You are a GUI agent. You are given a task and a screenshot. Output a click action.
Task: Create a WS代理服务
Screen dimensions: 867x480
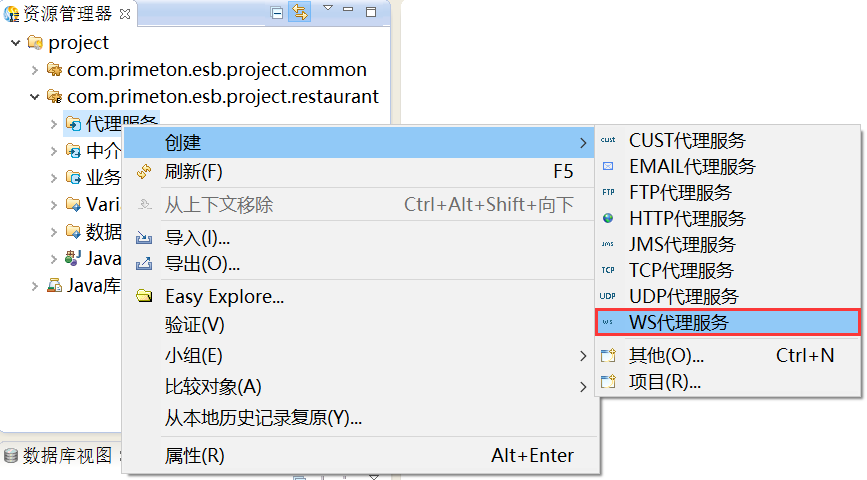(x=728, y=322)
